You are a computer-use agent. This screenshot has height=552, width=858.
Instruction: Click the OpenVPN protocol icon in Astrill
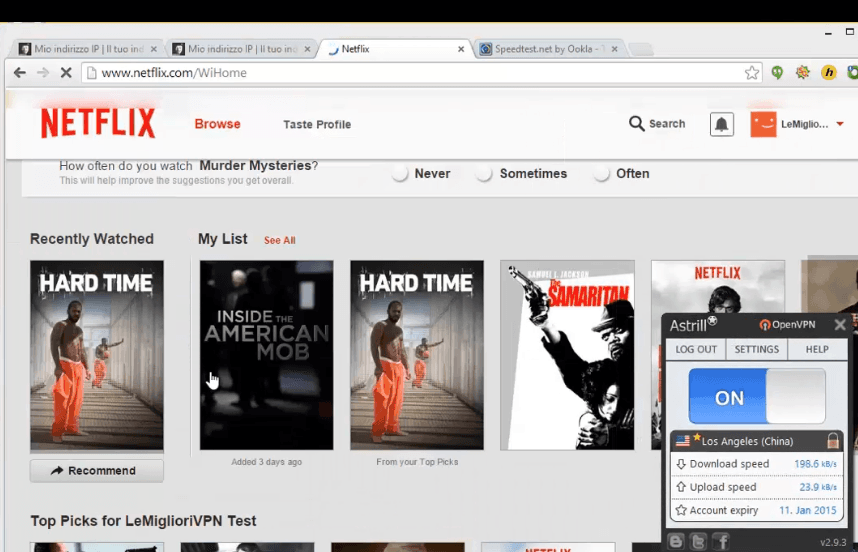click(x=764, y=325)
